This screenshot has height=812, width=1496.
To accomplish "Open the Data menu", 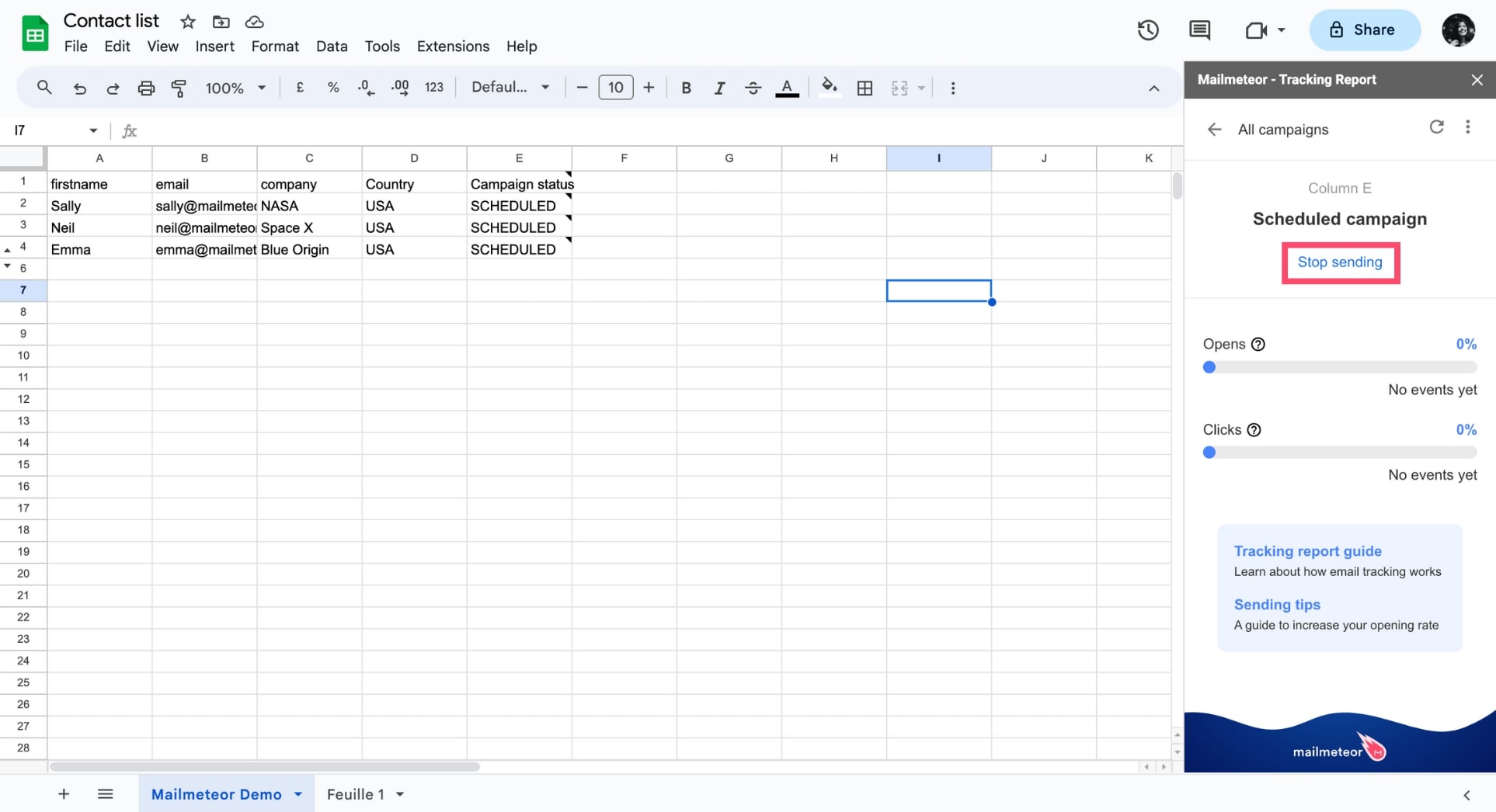I will [x=332, y=47].
